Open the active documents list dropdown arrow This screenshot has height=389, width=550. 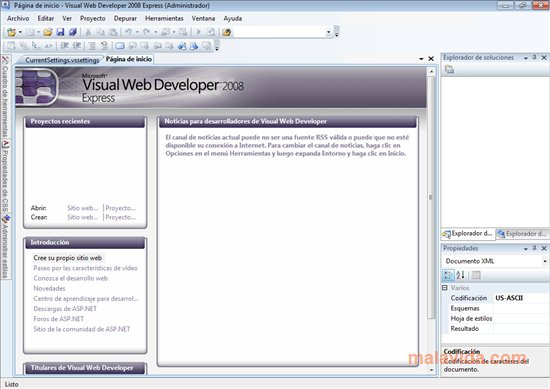tap(421, 59)
